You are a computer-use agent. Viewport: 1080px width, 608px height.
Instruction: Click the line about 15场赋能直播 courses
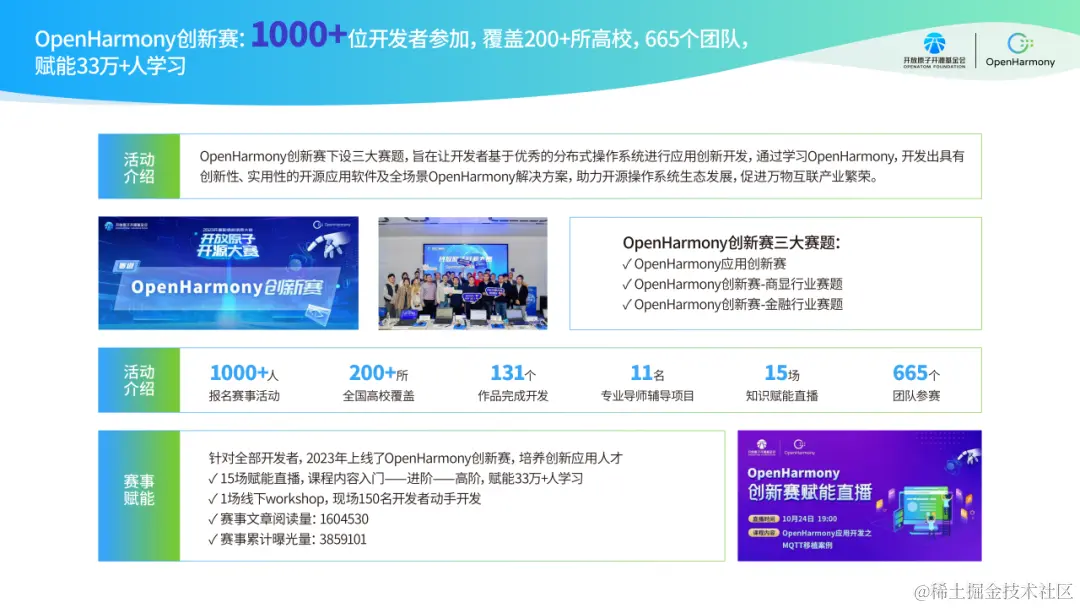pos(395,478)
